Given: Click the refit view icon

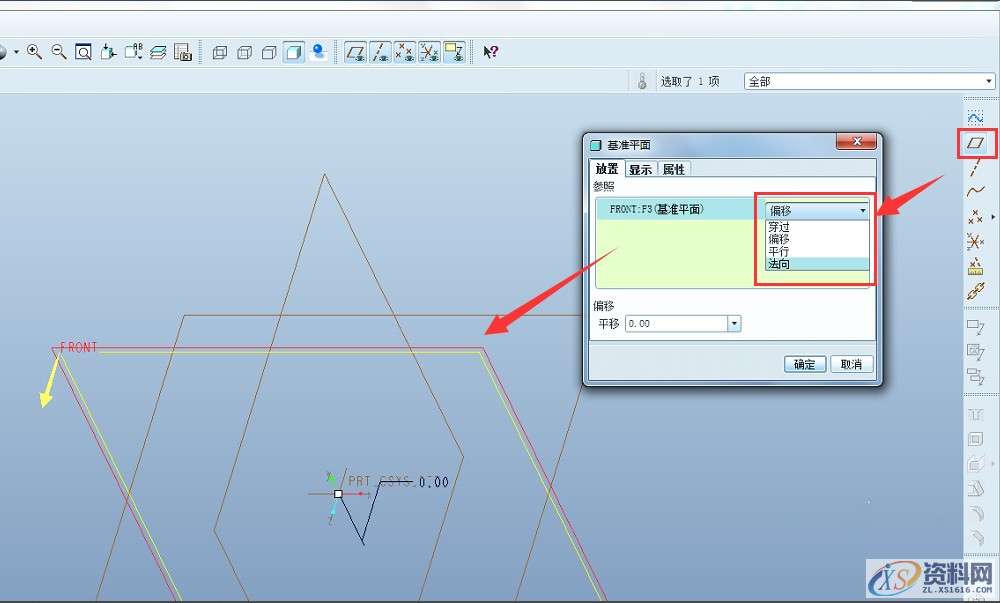Looking at the screenshot, I should 83,51.
